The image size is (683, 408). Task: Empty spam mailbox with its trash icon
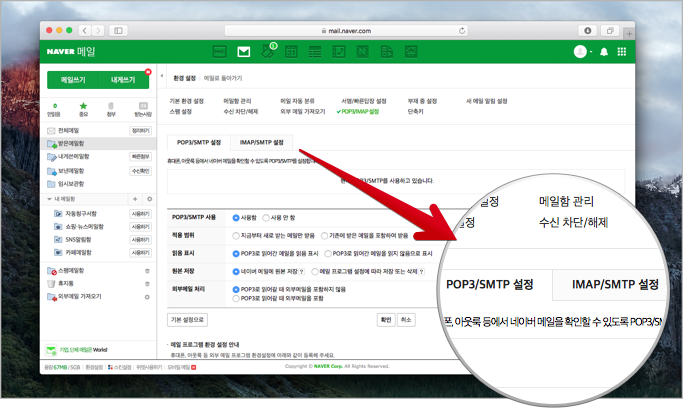(147, 271)
